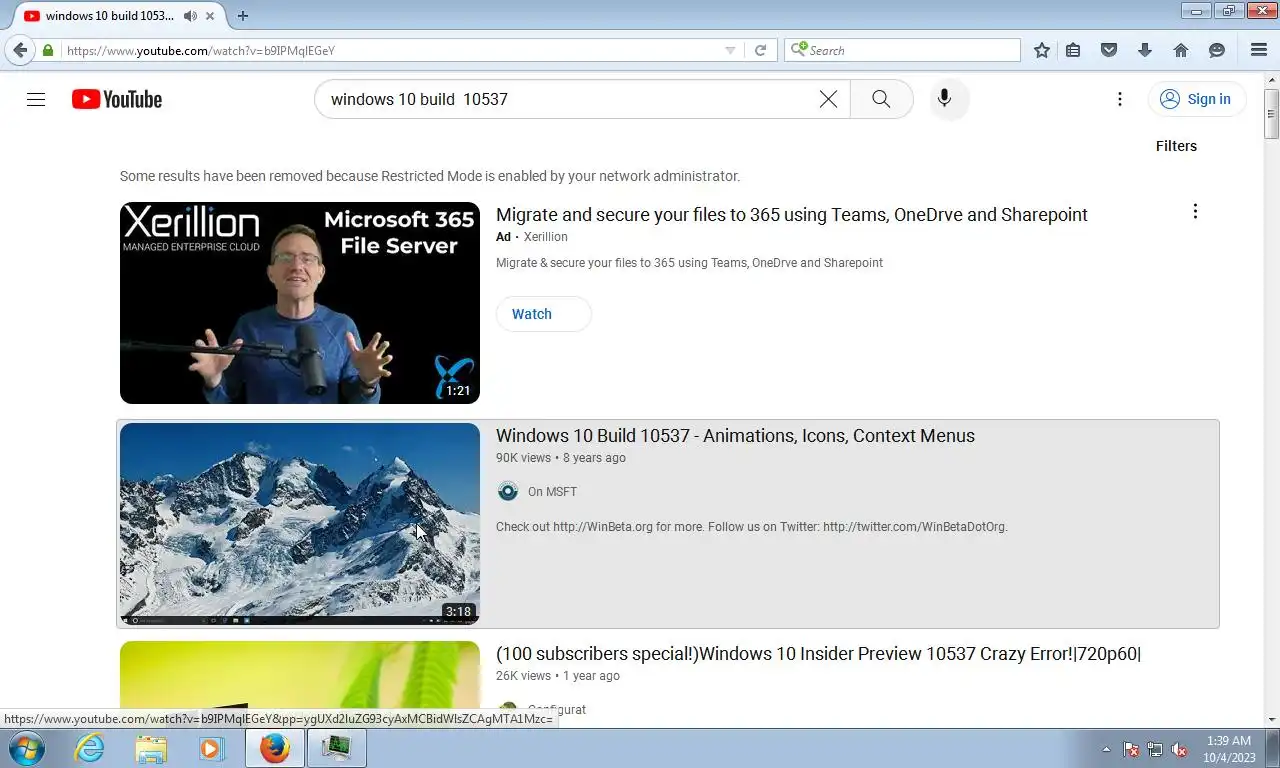
Task: Click the page vertical scrollbar thumb
Action: (1271, 113)
